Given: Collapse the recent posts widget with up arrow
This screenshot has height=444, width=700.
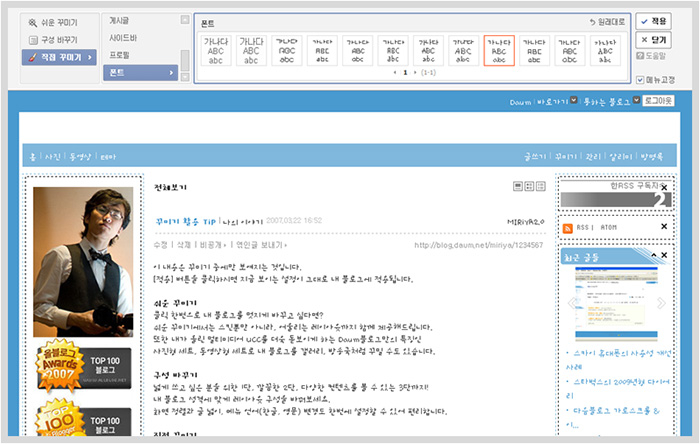Looking at the screenshot, I should point(654,255).
